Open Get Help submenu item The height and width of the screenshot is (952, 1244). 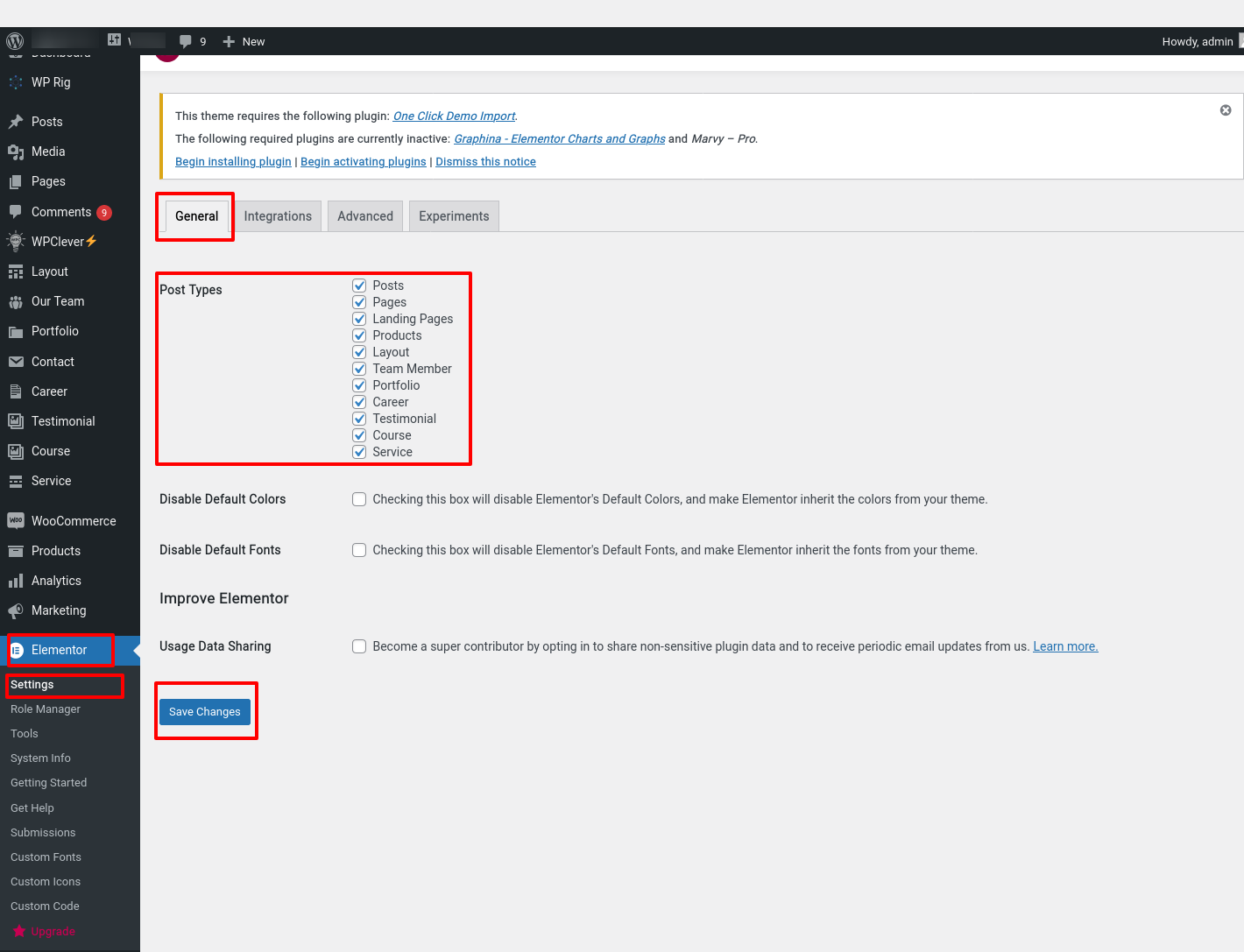pos(32,808)
